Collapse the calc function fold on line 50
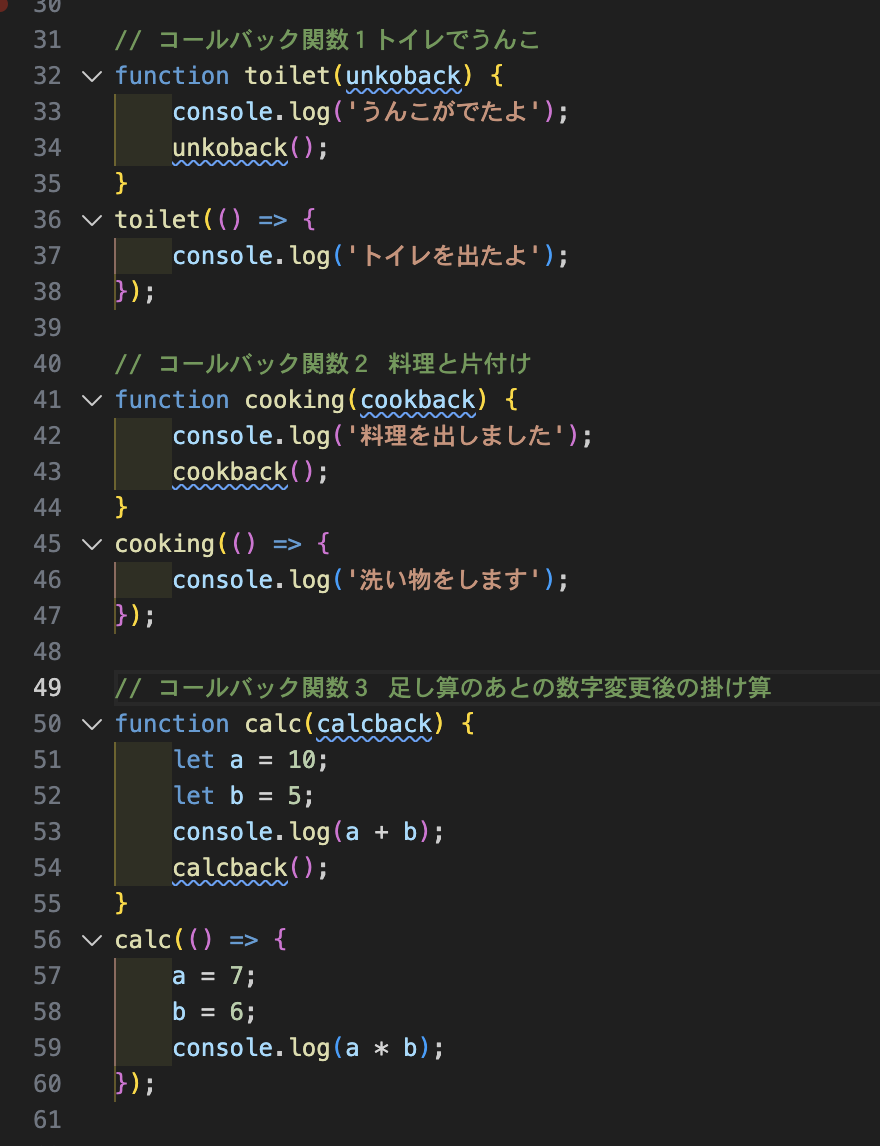 [92, 724]
